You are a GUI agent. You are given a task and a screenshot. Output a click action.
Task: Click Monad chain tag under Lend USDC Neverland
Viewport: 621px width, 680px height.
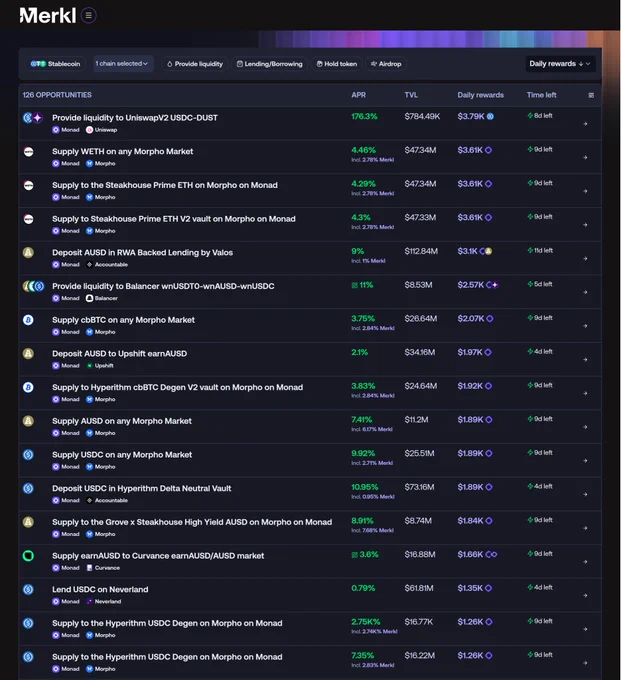[66, 602]
